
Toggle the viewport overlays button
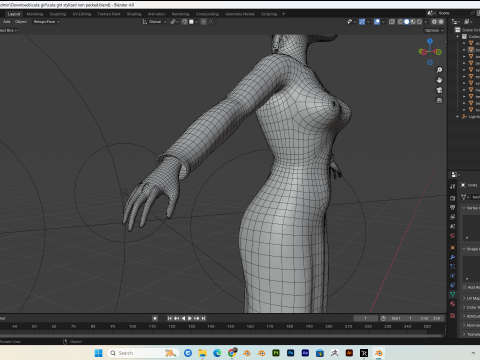pyautogui.click(x=377, y=22)
